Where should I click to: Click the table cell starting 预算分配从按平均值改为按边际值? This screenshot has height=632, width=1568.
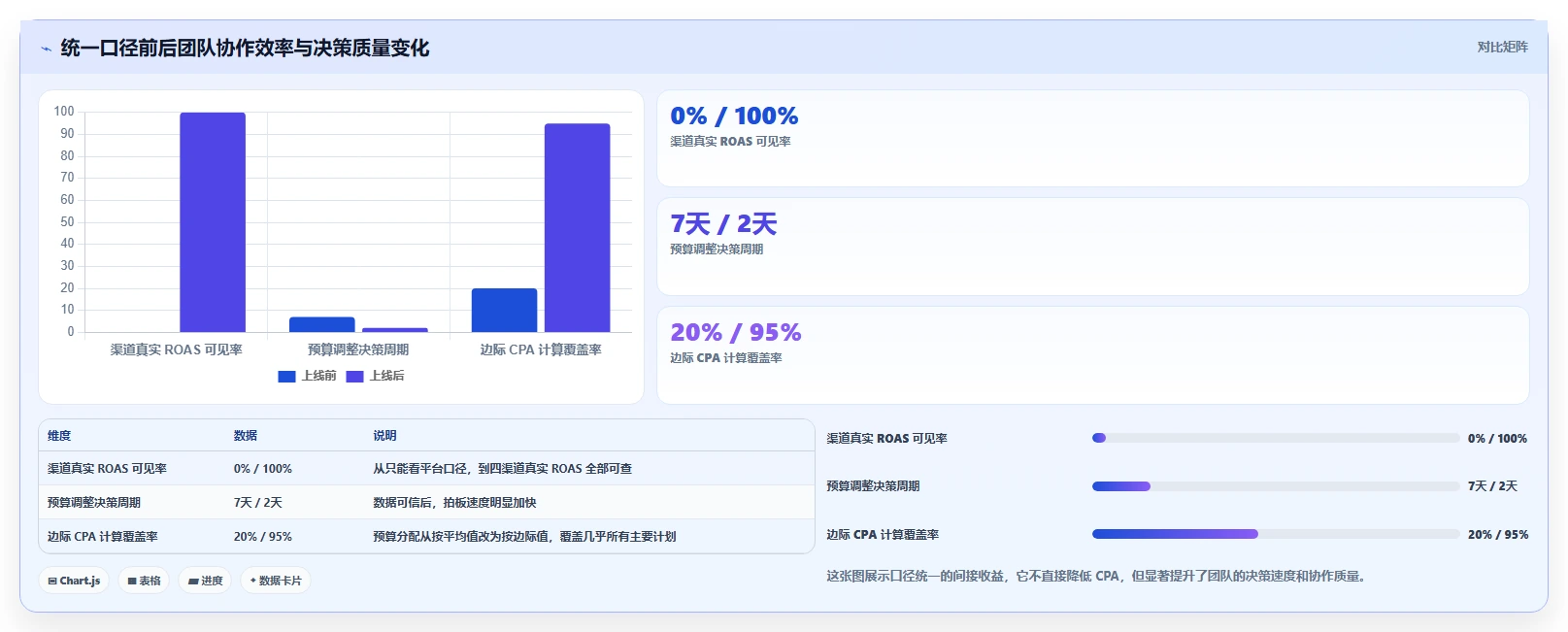524,537
